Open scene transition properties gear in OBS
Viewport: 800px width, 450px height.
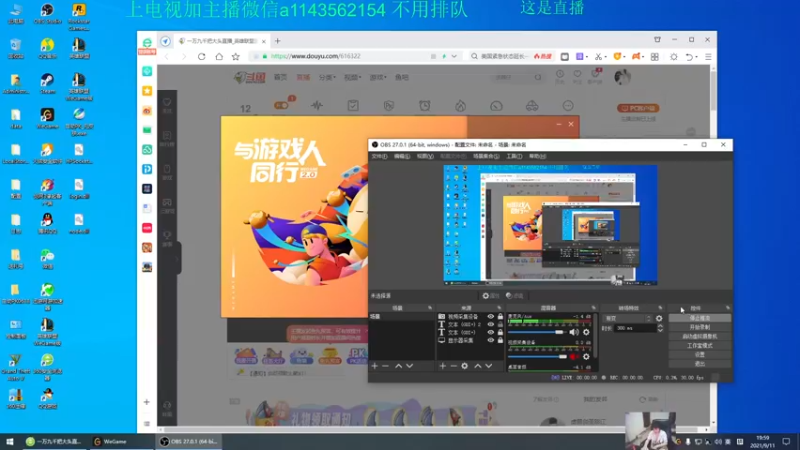click(659, 318)
